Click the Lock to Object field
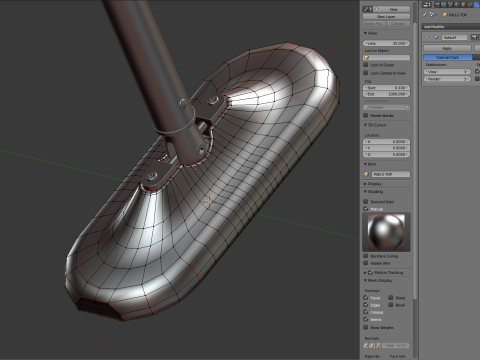 386,58
